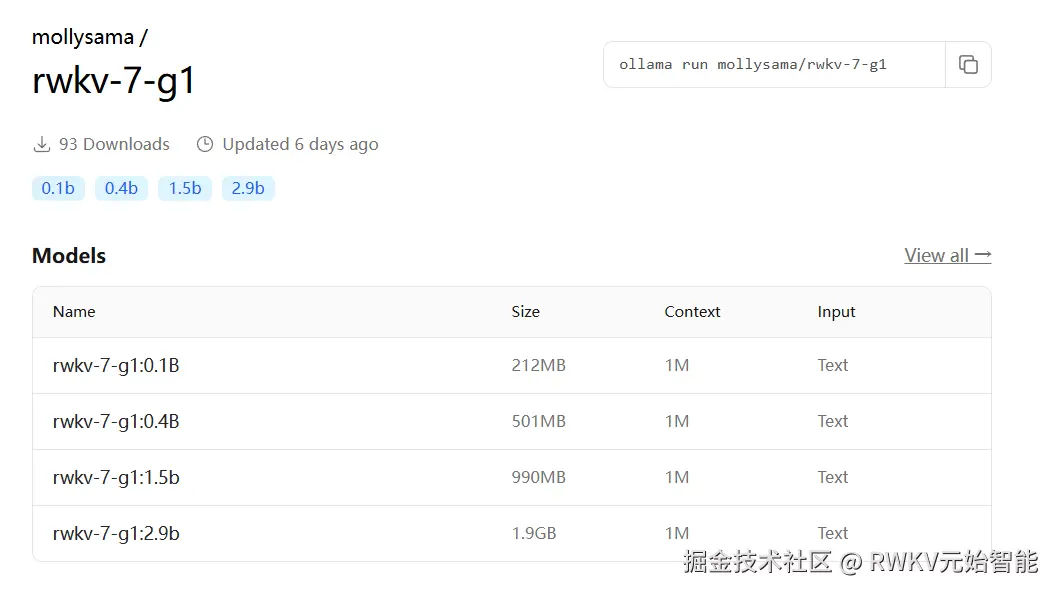Screen dimensions: 1057x594
Task: Select the 2.9b tag
Action: [248, 188]
